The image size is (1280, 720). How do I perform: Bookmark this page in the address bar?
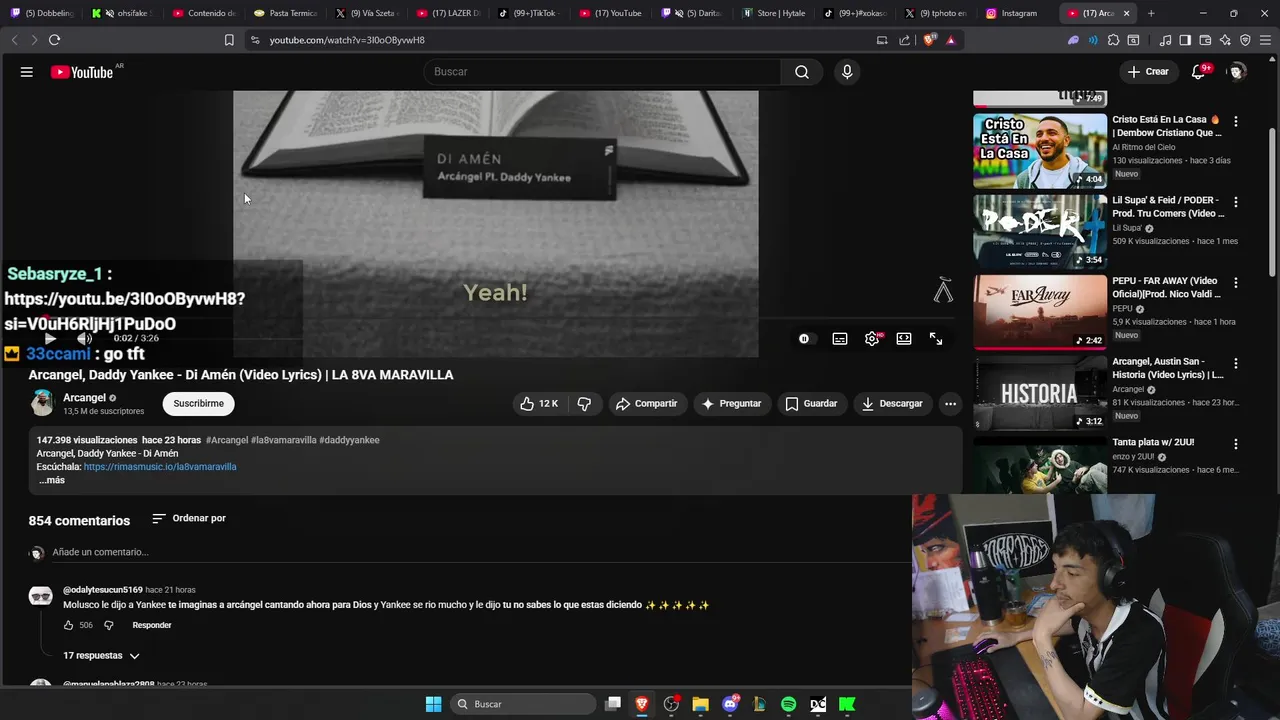coord(229,40)
